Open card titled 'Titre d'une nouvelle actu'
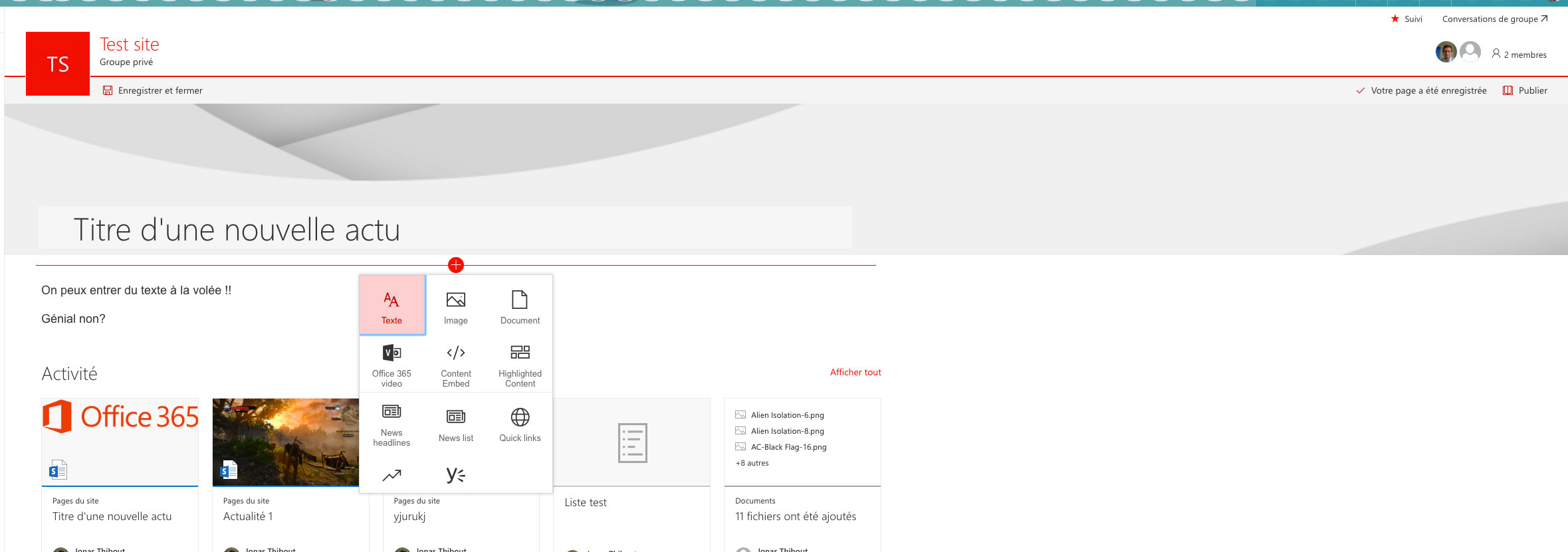Image resolution: width=1568 pixels, height=552 pixels. coord(112,516)
